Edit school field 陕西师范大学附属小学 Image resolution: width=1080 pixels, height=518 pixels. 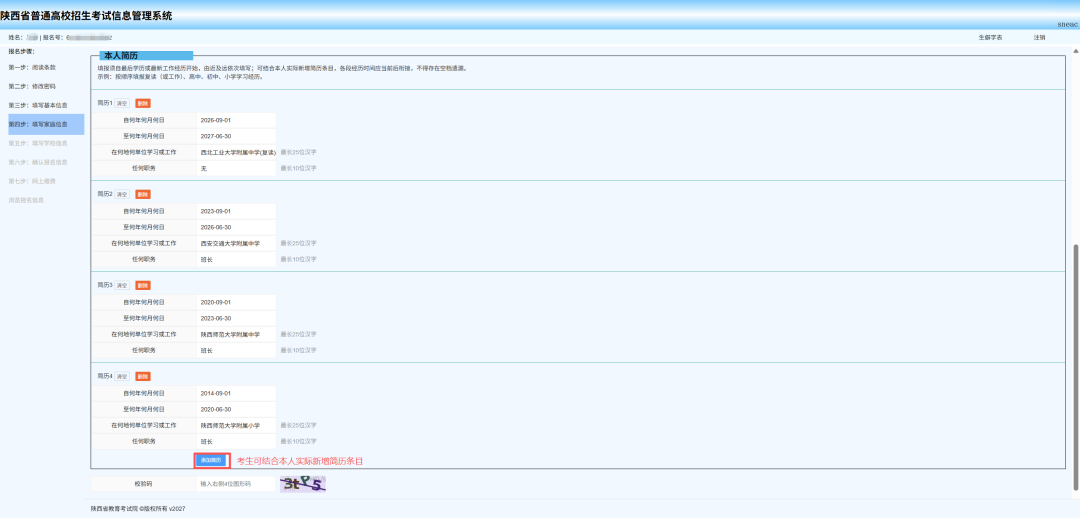236,426
